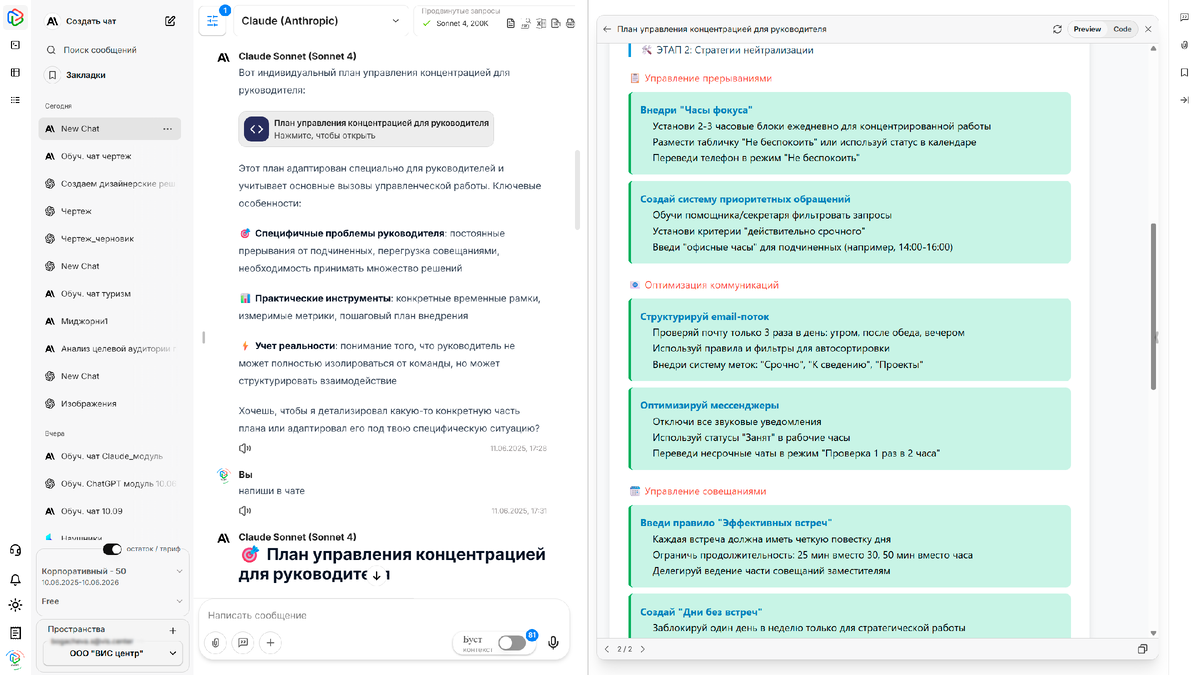Click the profile logo at bottom of rail
The width and height of the screenshot is (1200, 675).
coord(15,658)
